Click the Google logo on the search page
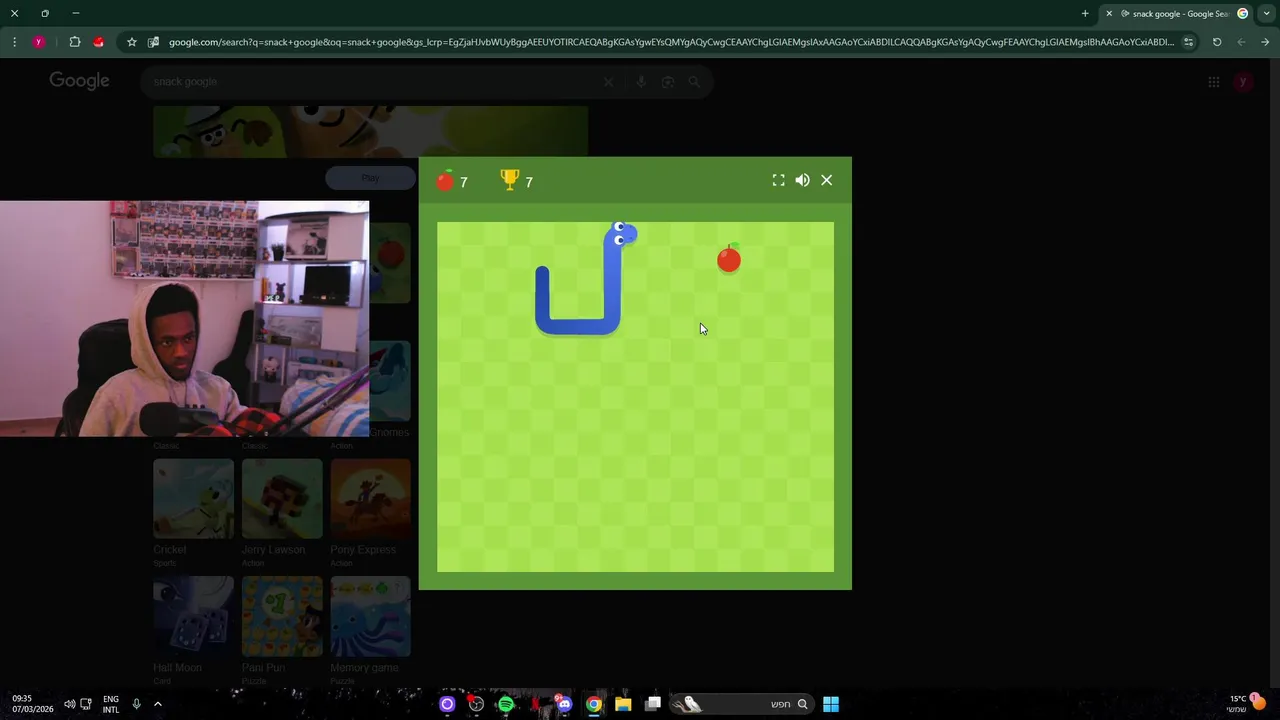The image size is (1280, 720). click(x=79, y=81)
